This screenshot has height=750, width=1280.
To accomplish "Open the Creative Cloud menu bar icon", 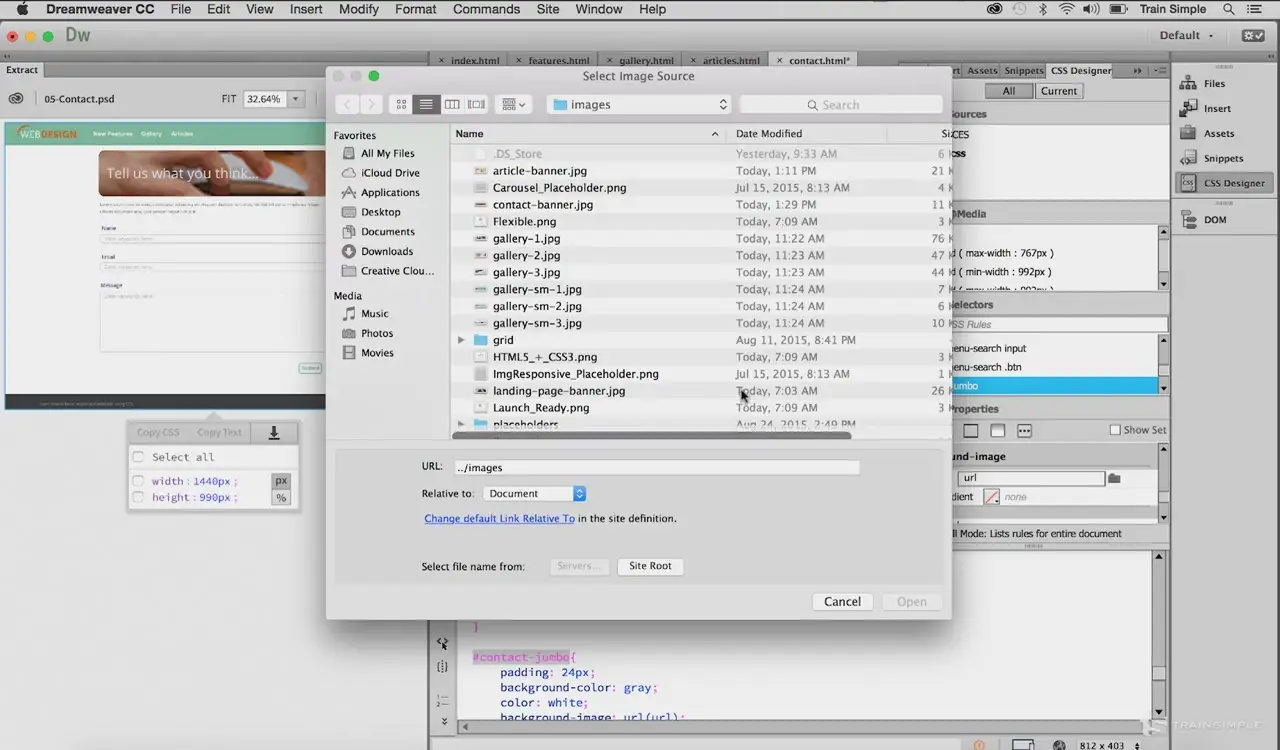I will (994, 9).
